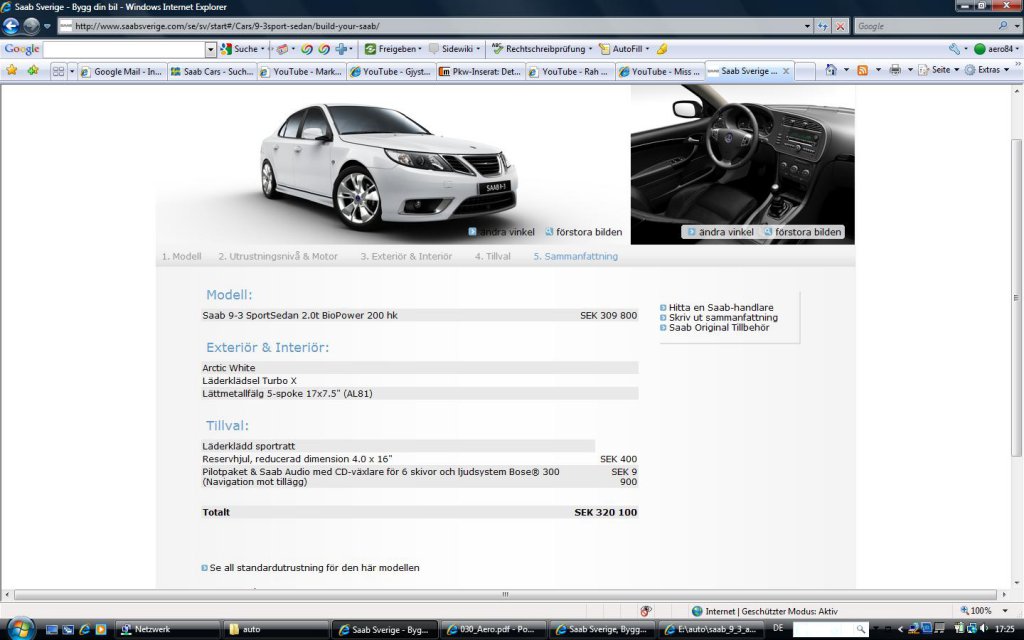The height and width of the screenshot is (640, 1024).
Task: Click the red Stop loading icon
Action: pyautogui.click(x=840, y=26)
